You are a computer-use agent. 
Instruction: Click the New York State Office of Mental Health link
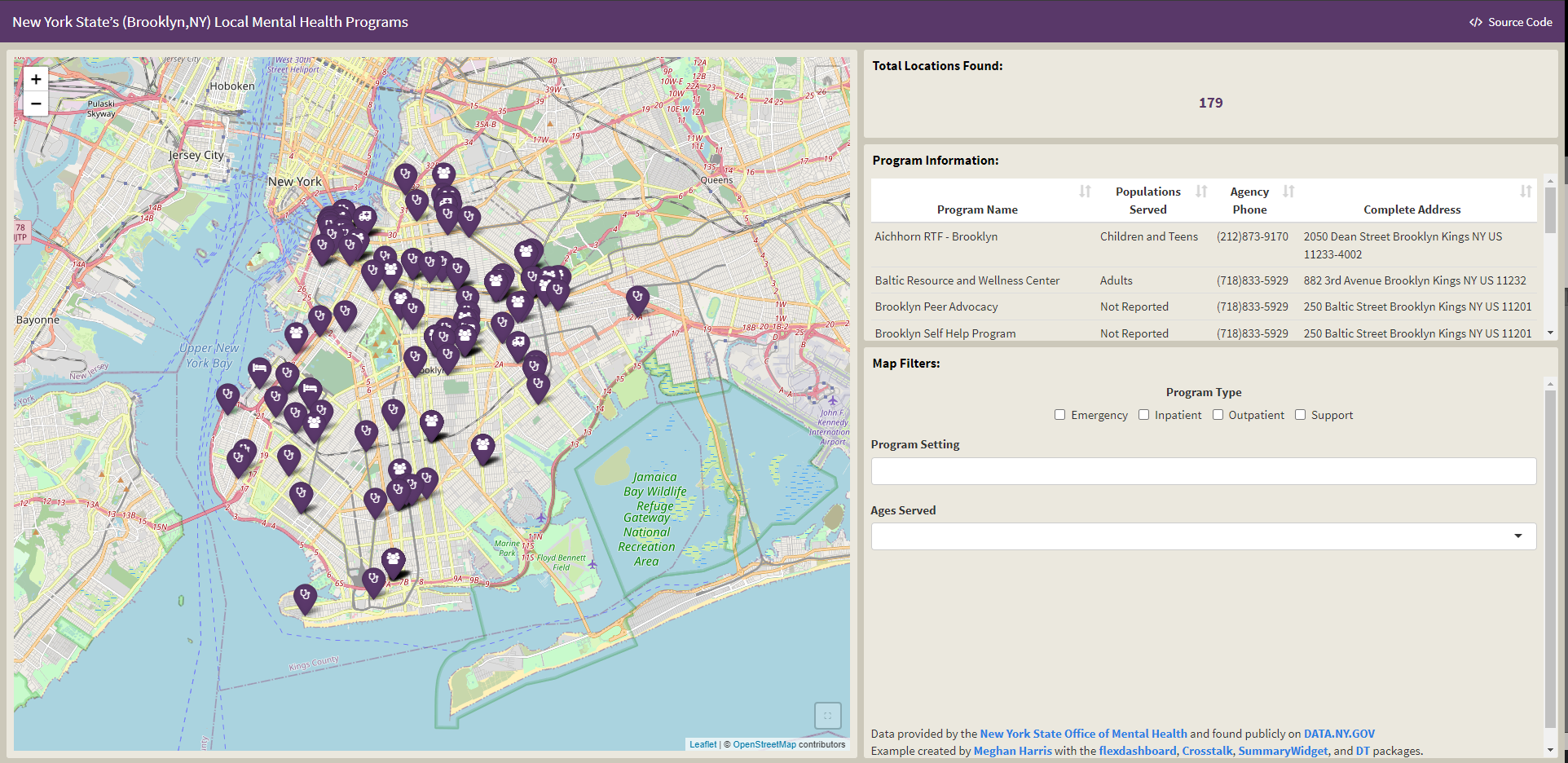[x=1081, y=733]
